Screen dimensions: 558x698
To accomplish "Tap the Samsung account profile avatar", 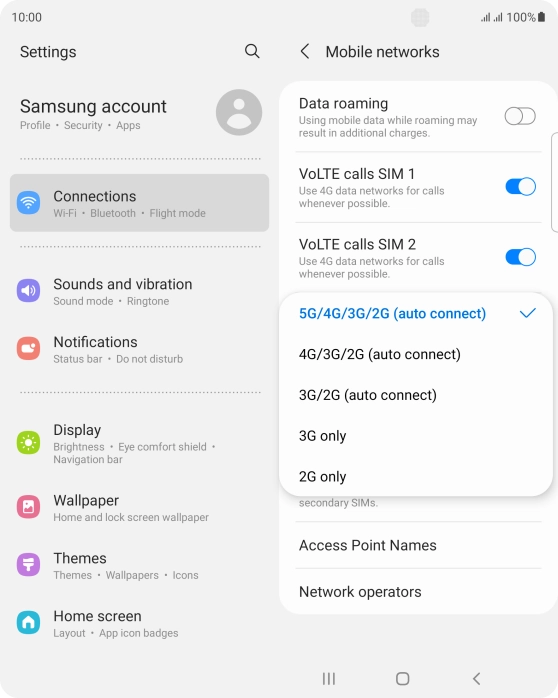I will (x=239, y=112).
